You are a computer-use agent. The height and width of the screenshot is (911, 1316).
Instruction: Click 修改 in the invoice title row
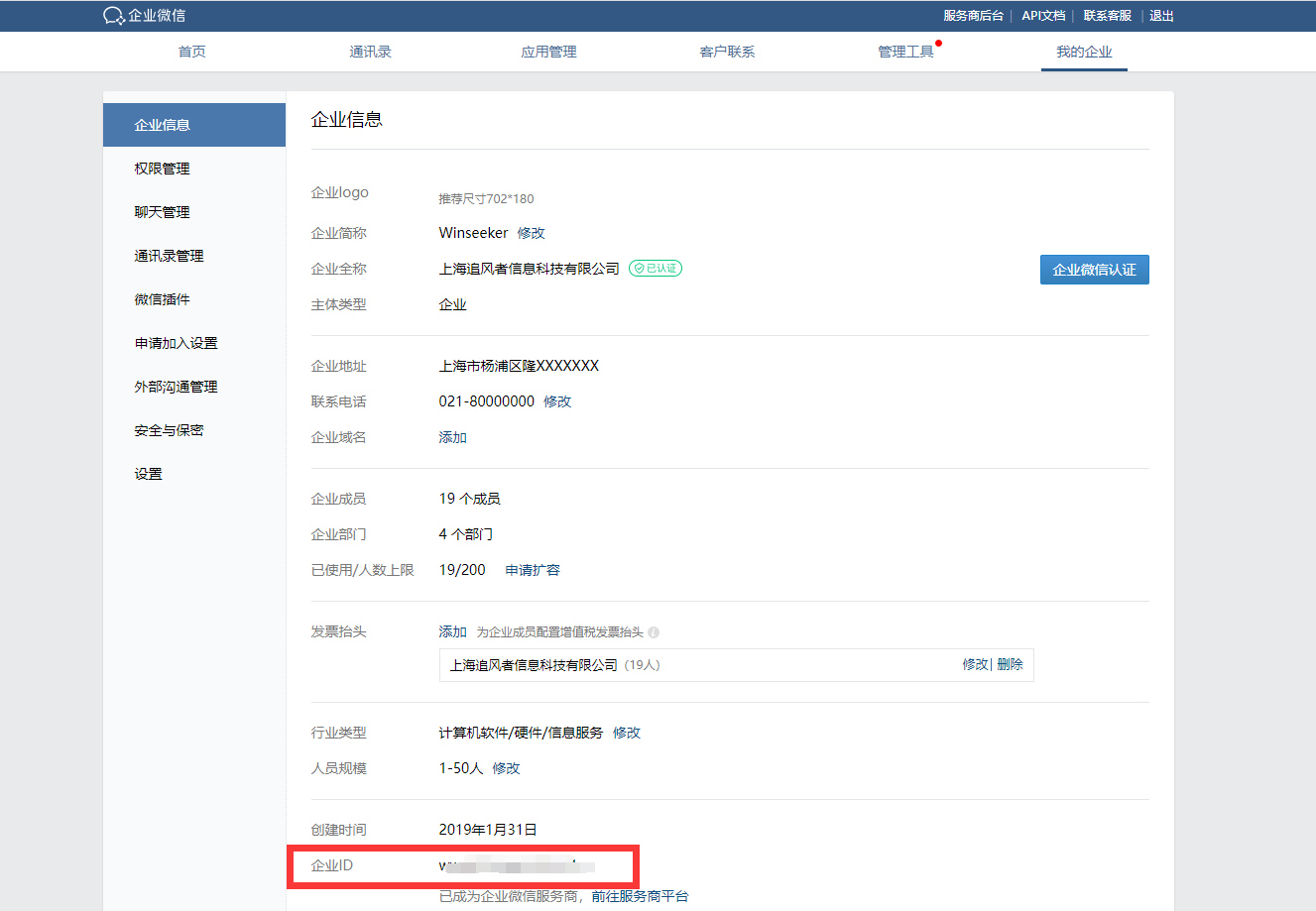[x=975, y=664]
